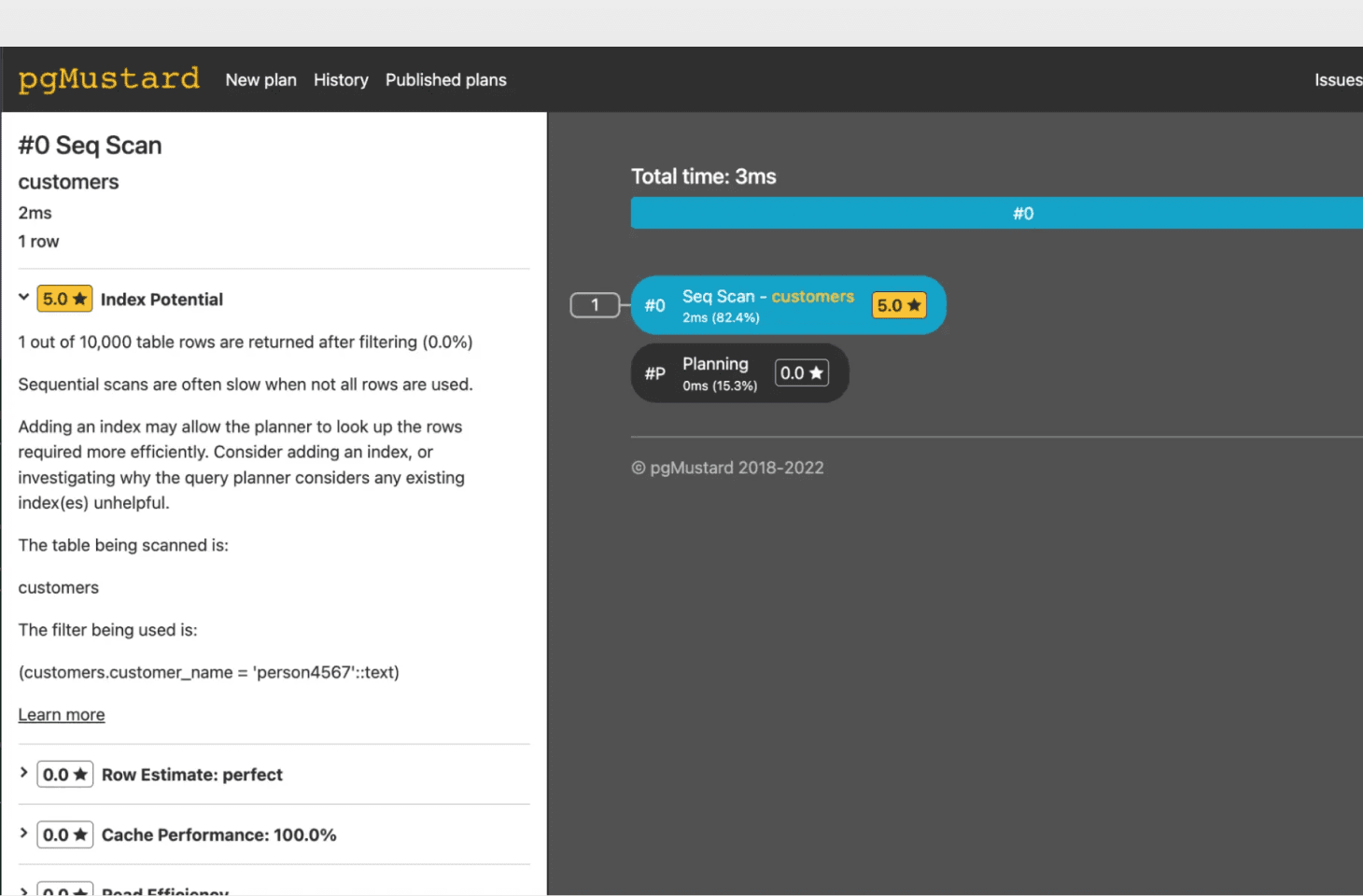Collapse the Index Potential section chevron

[24, 298]
